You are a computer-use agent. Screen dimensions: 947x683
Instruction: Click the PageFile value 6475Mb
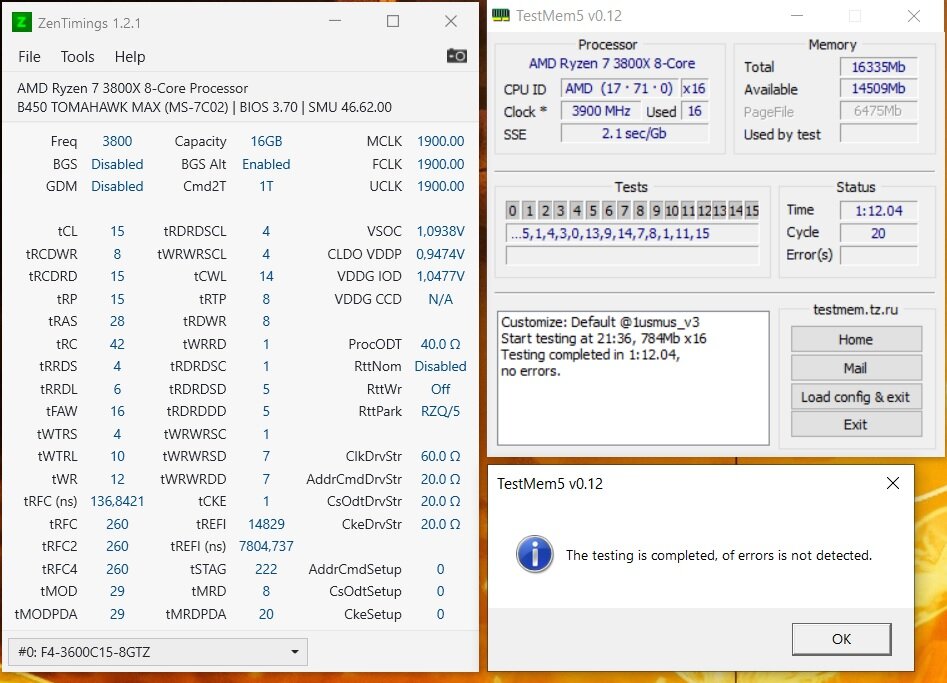878,111
